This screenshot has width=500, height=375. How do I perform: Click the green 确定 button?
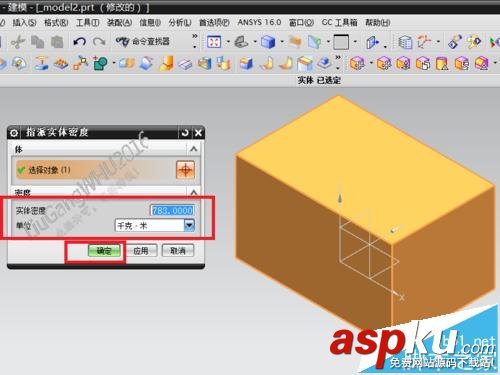click(104, 251)
